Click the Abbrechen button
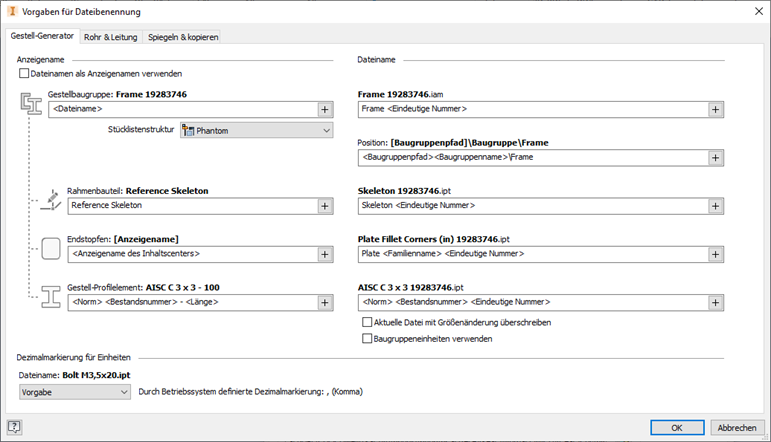Viewport: 771px width, 442px height. (x=737, y=427)
